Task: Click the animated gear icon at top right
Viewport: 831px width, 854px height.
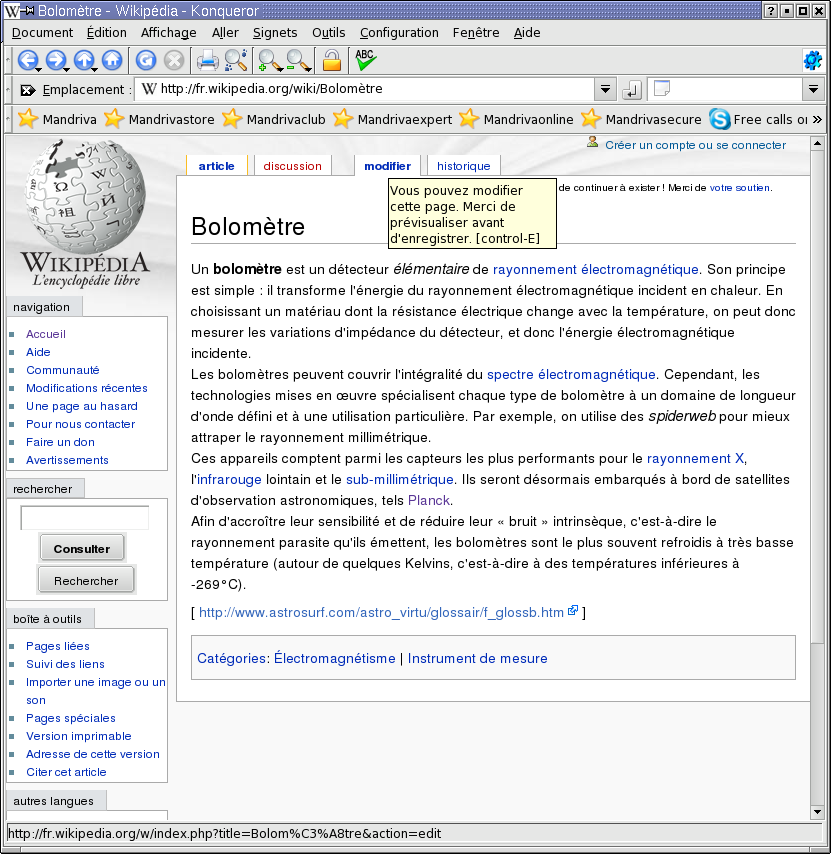Action: (x=812, y=61)
